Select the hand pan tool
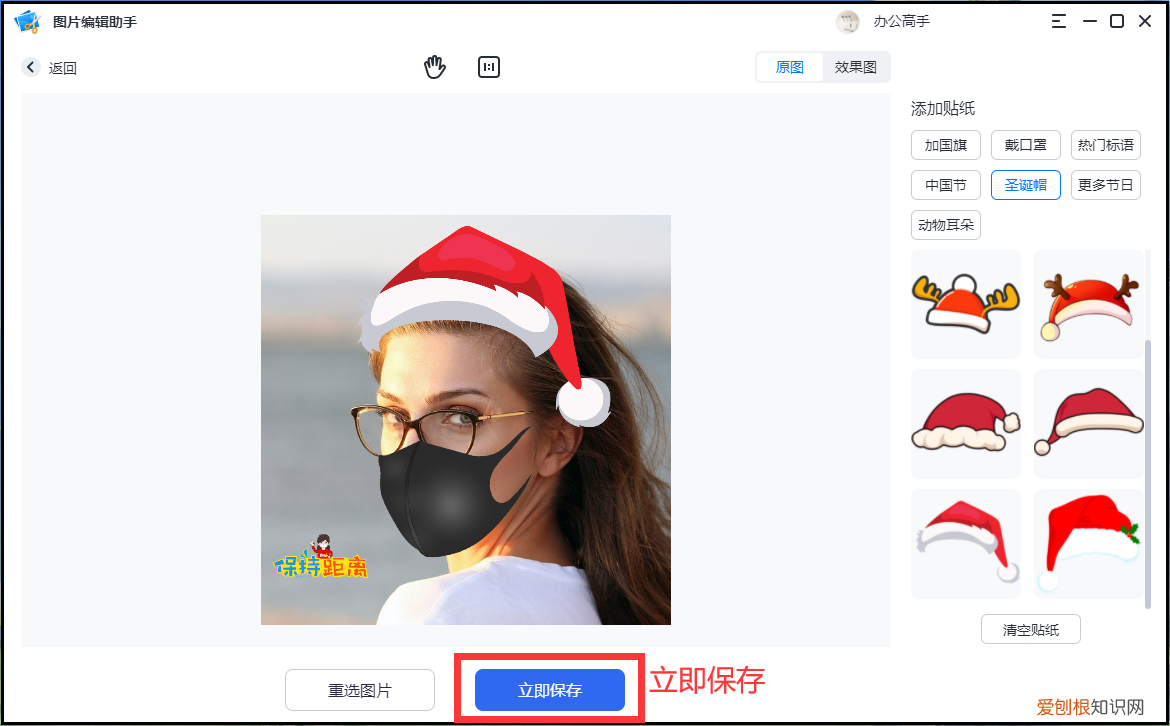The height and width of the screenshot is (726, 1170). click(434, 67)
